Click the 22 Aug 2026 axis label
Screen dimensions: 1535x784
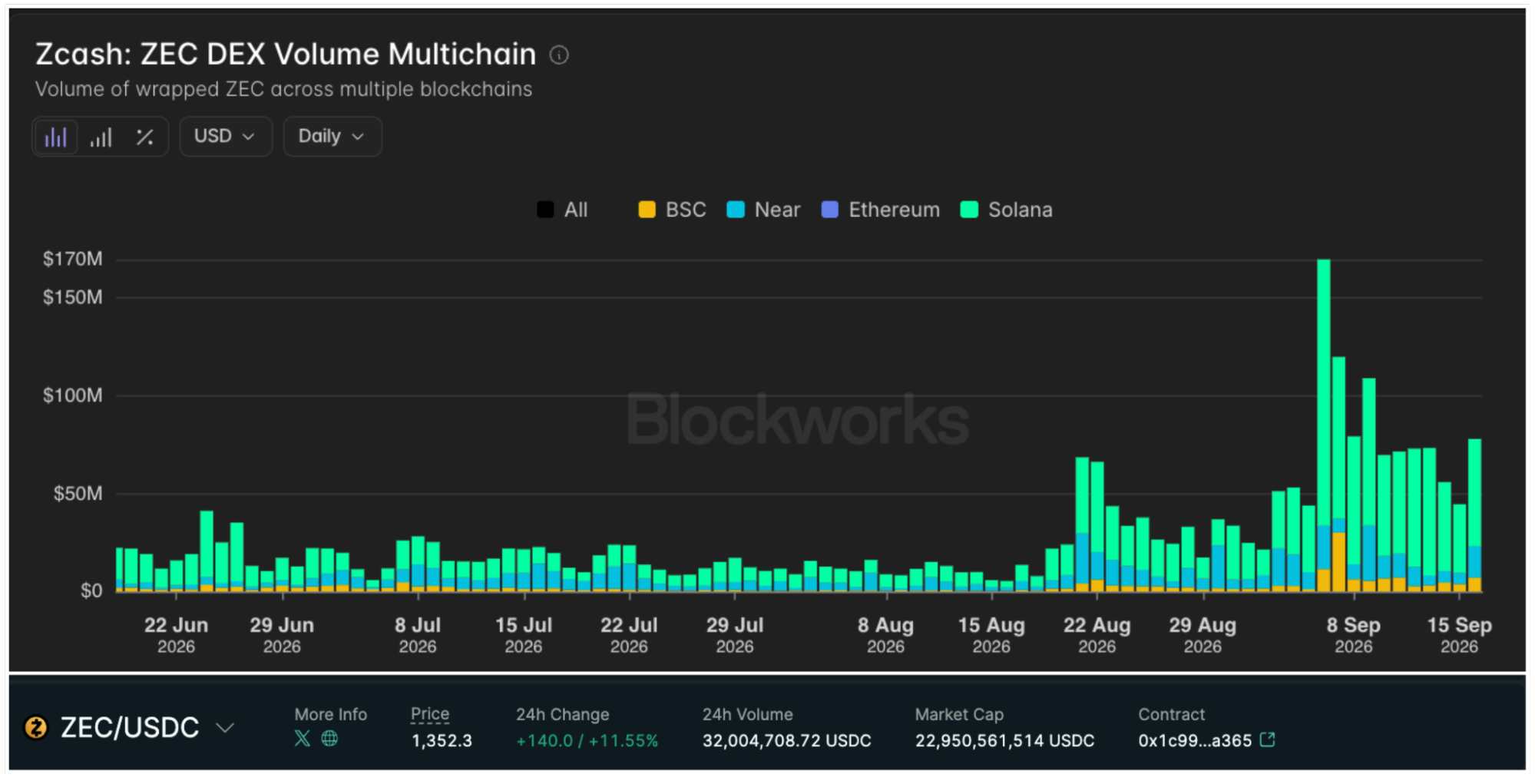pos(1097,635)
